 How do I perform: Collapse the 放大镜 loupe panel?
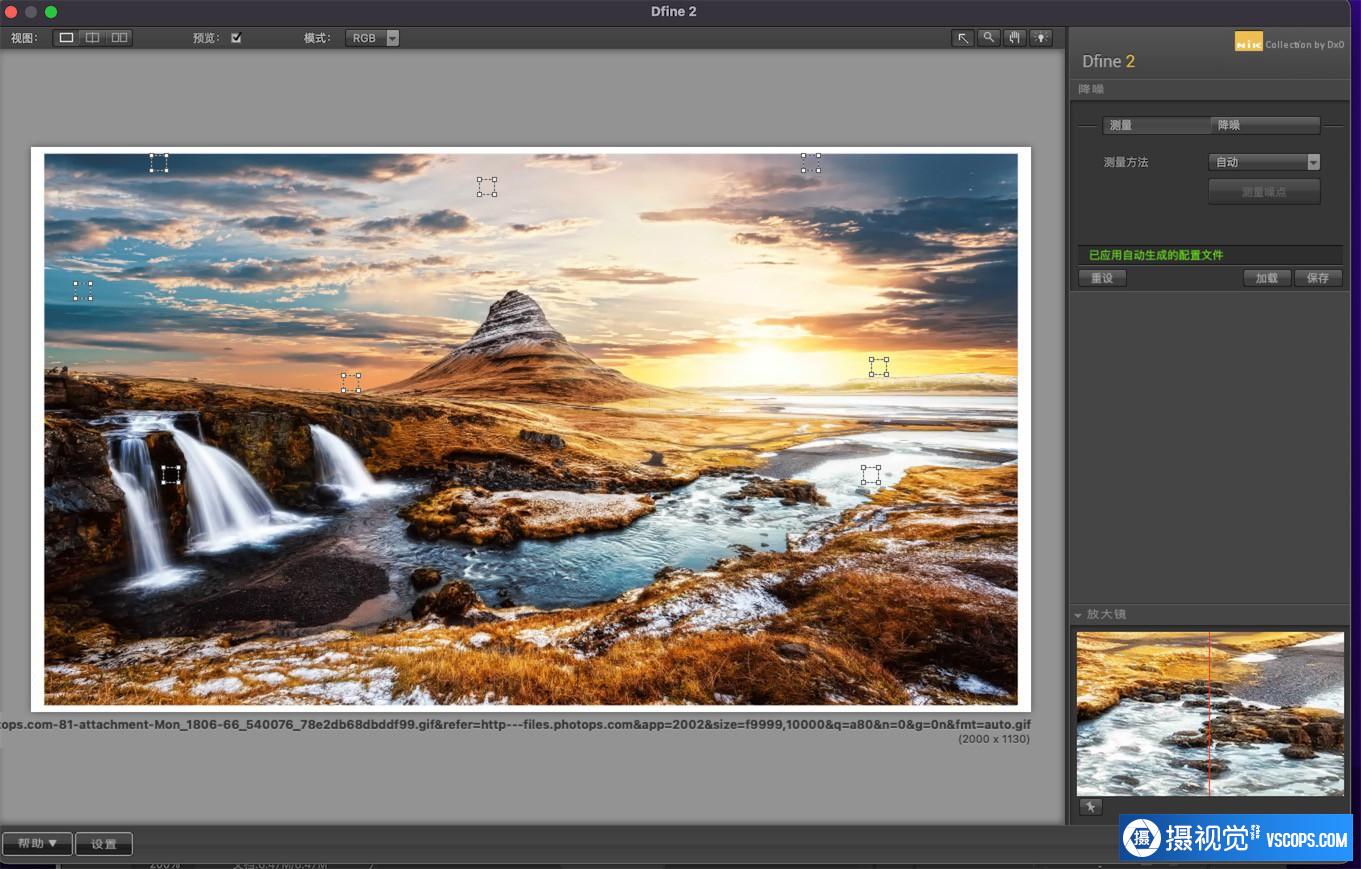(x=1078, y=615)
